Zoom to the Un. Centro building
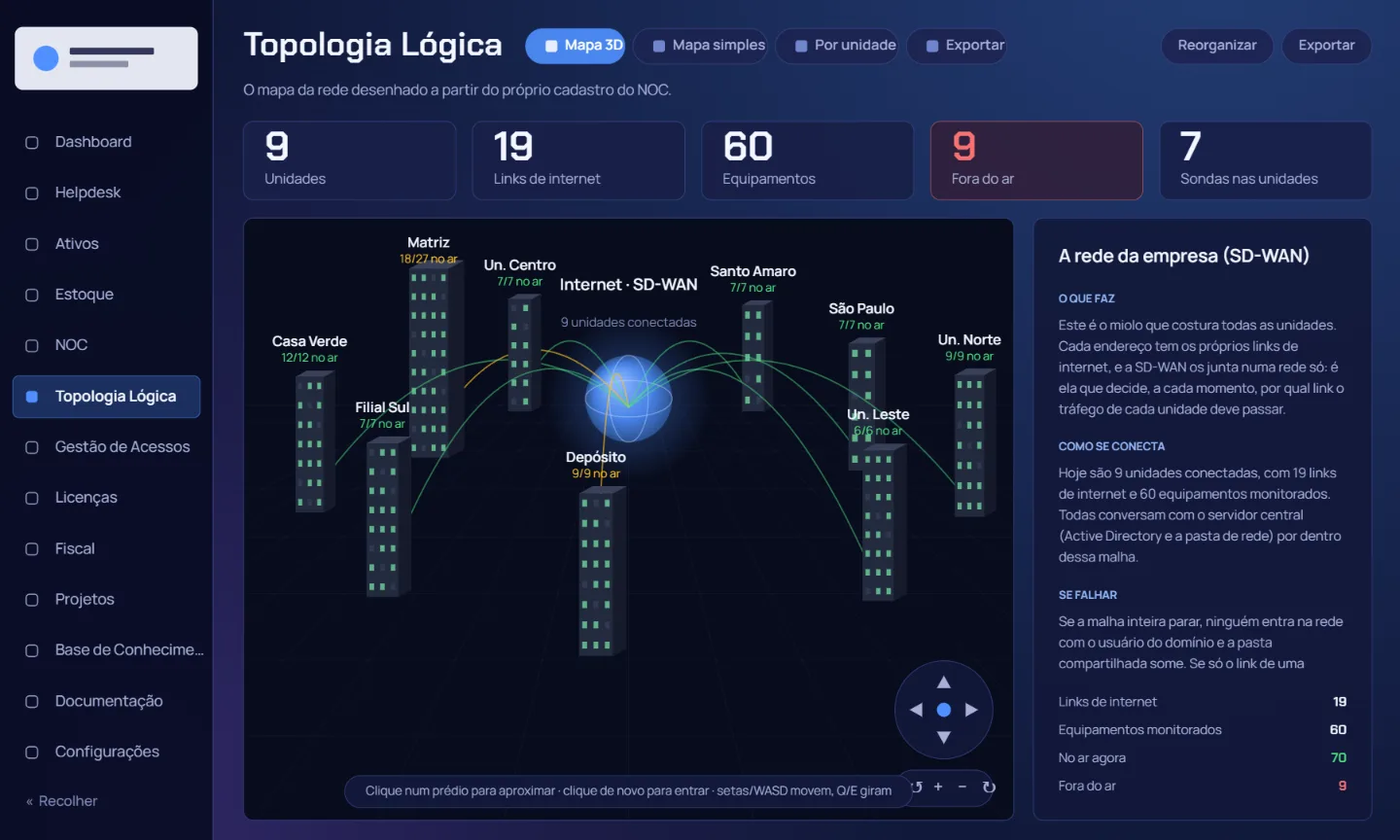1400x840 pixels. [523, 352]
